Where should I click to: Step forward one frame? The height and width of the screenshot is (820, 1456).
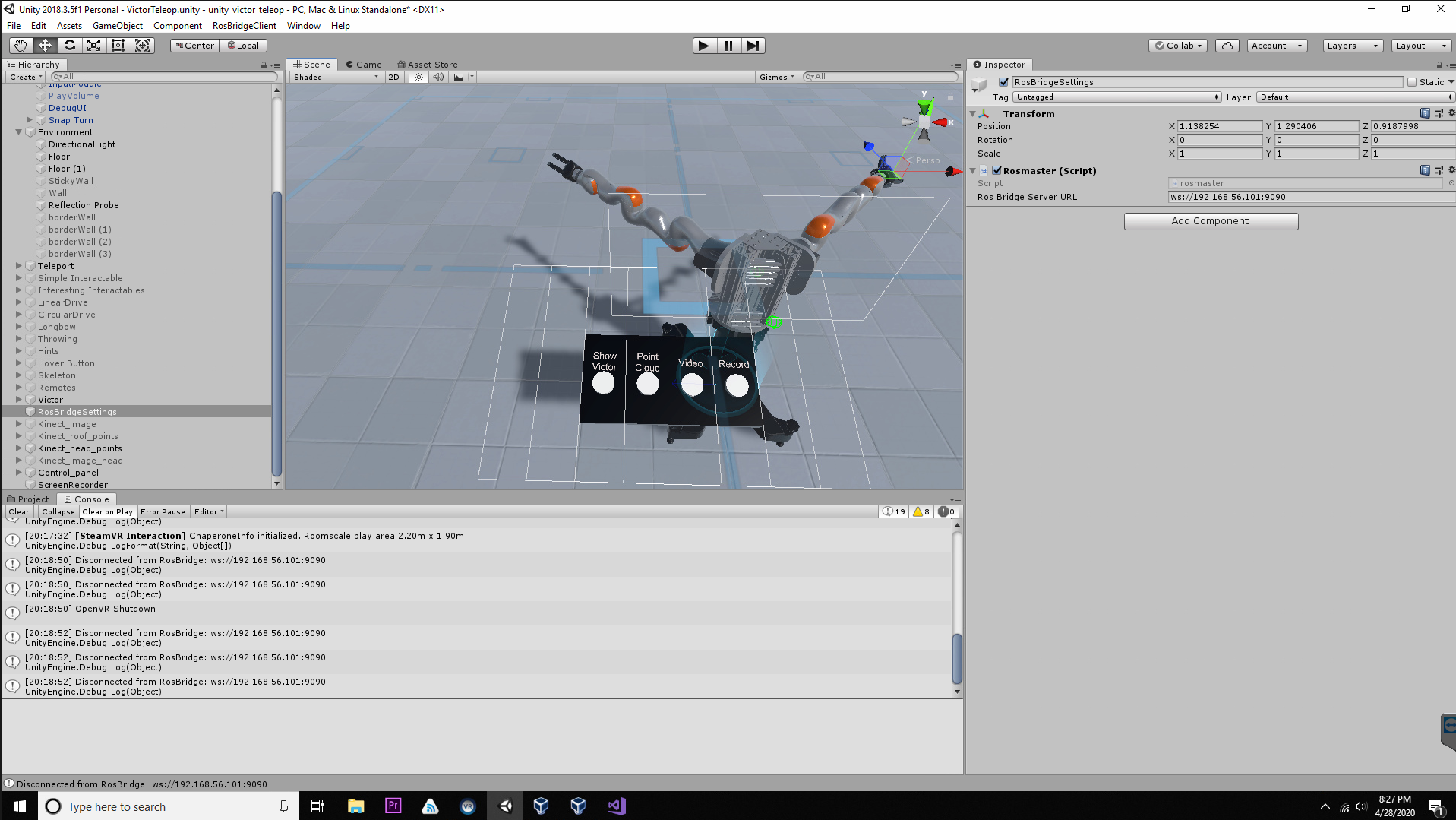pyautogui.click(x=753, y=46)
